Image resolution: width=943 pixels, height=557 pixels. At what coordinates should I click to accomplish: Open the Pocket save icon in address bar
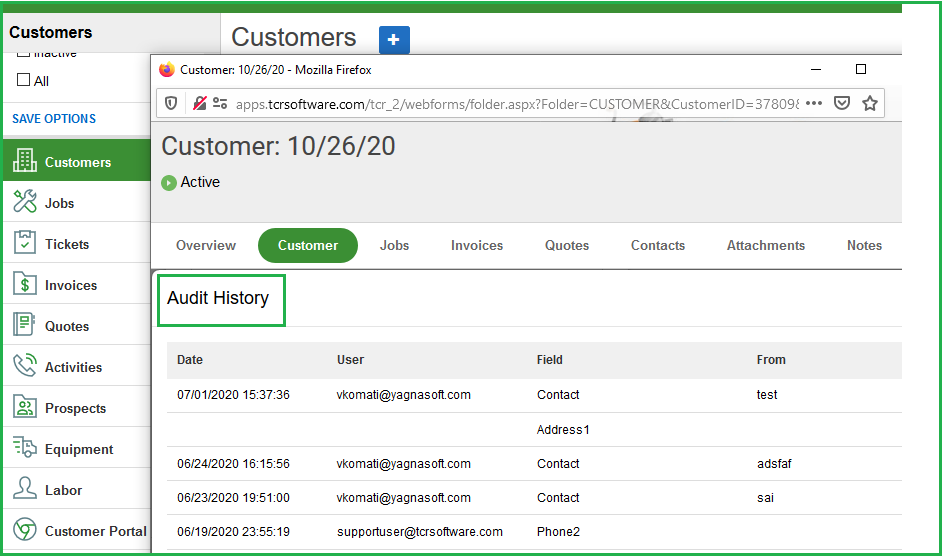pos(843,103)
